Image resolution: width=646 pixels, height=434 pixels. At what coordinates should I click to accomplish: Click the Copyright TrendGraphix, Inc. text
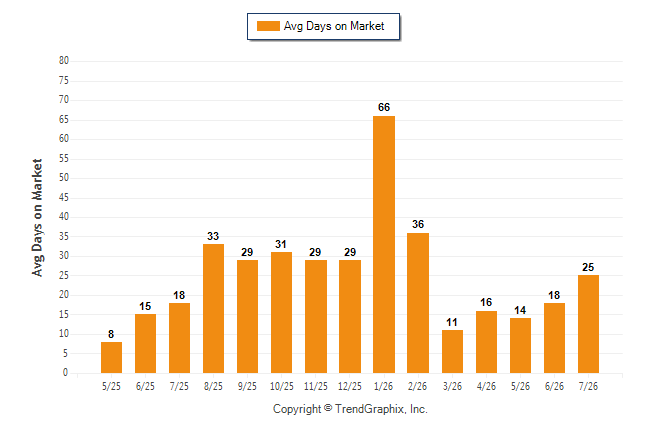350,409
